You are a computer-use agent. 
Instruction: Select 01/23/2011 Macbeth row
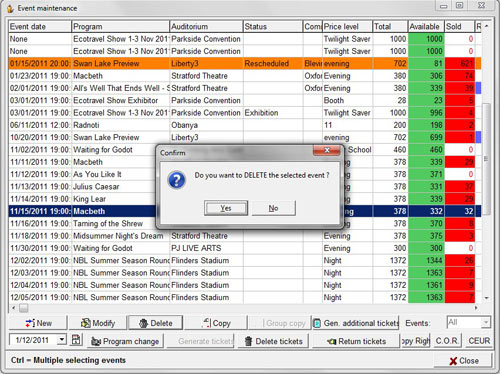[245, 76]
